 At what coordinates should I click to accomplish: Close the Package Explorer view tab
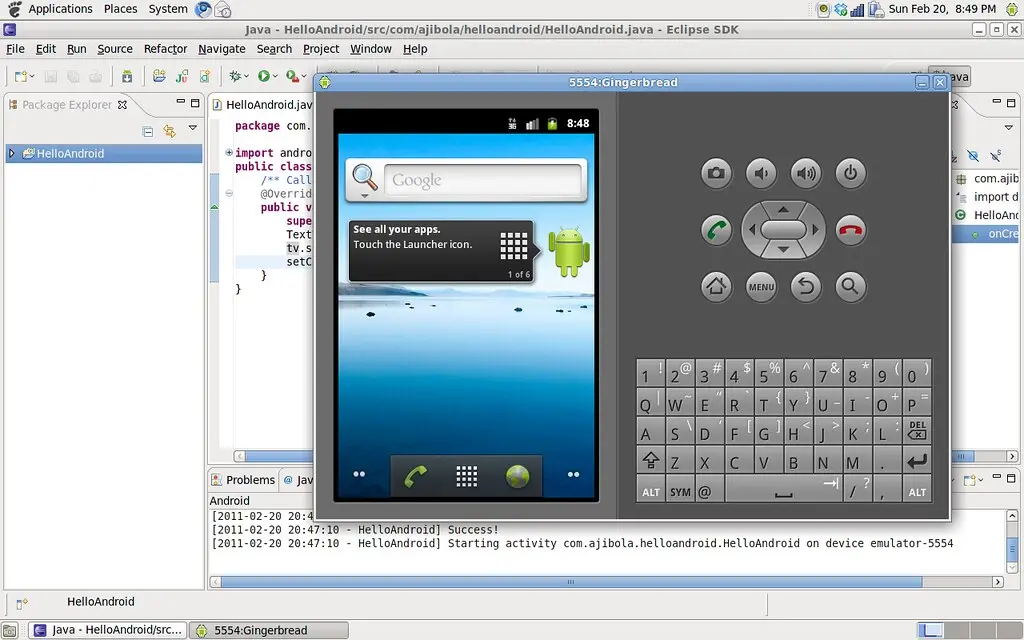(x=122, y=104)
